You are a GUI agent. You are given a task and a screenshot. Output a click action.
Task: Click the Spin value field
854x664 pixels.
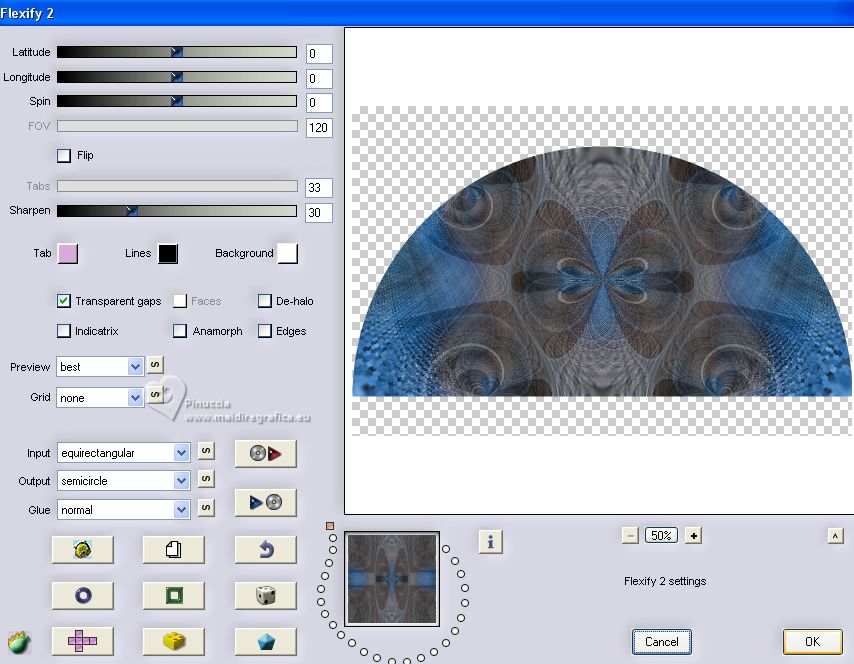pos(319,103)
